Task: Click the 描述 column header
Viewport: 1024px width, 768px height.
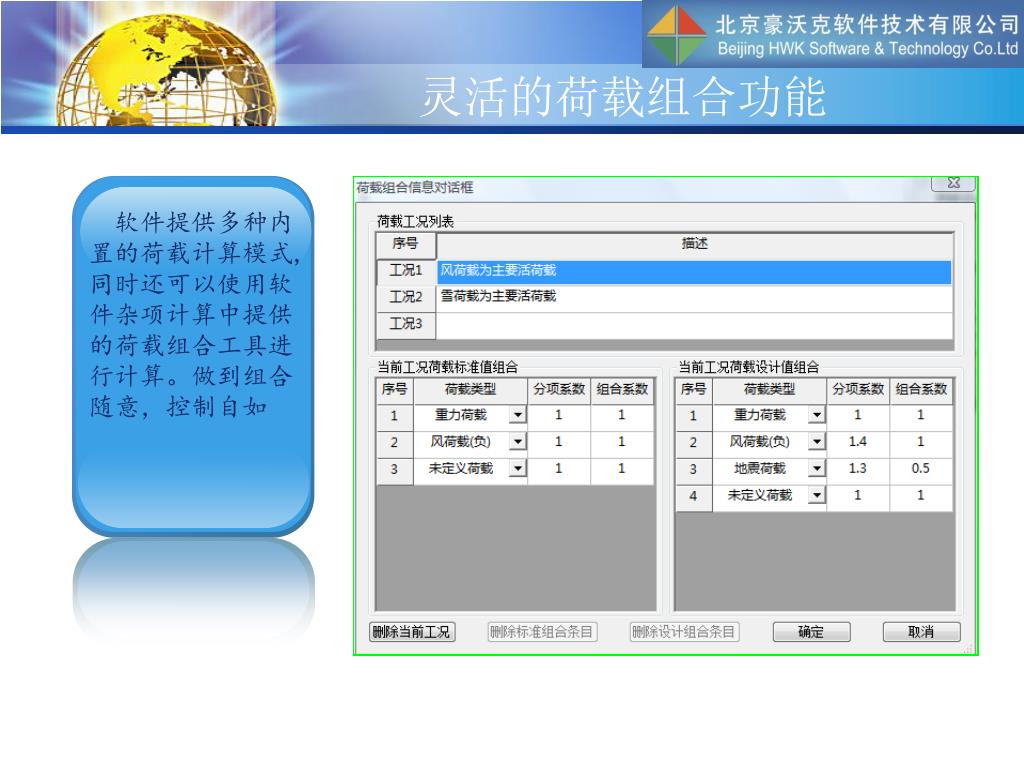Action: point(694,244)
